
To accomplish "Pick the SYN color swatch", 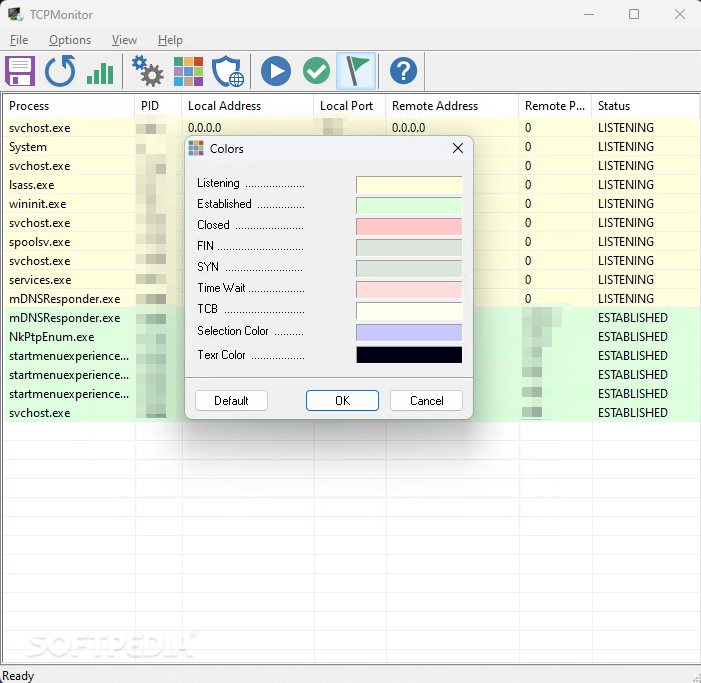I will [x=409, y=269].
